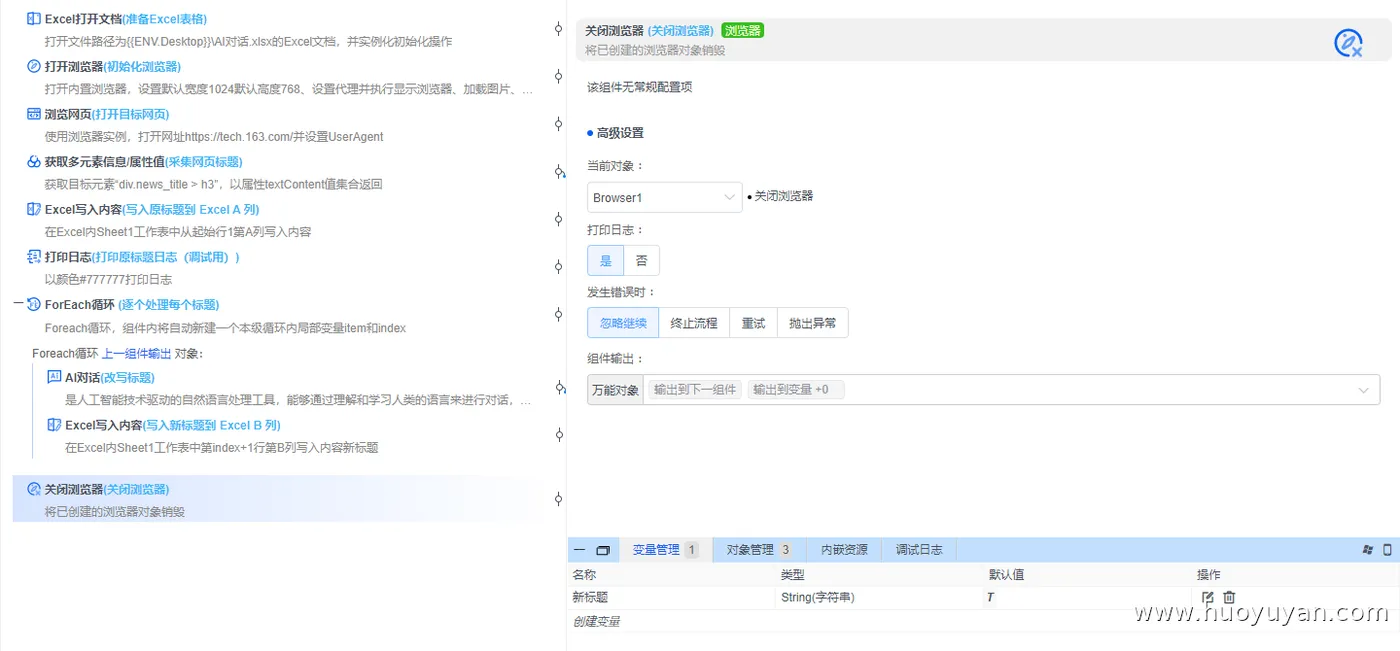Click the Excel写入内容 A列 step icon
Screen dimensions: 1400x651
tap(34, 210)
